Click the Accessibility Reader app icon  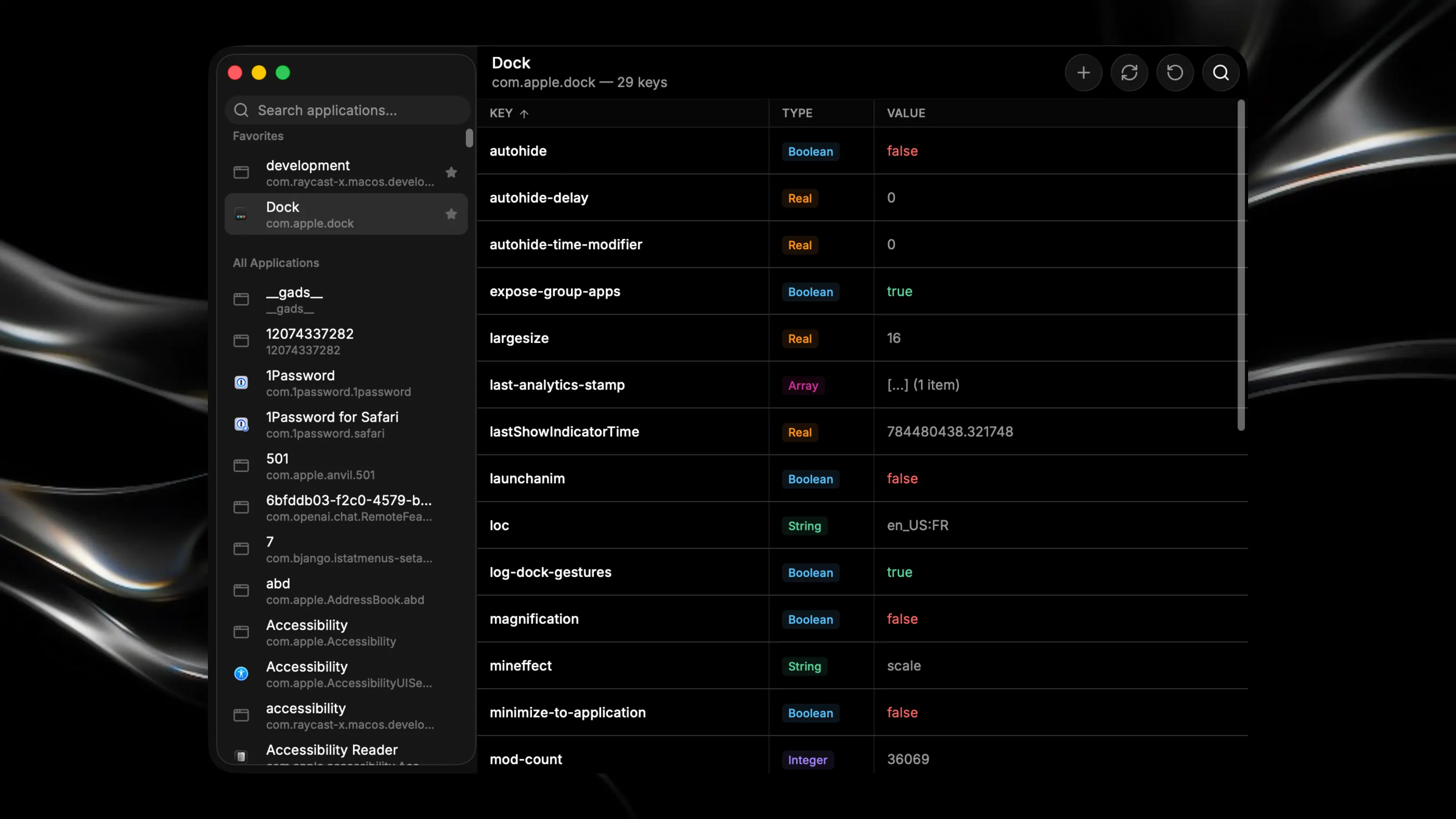pyautogui.click(x=241, y=756)
